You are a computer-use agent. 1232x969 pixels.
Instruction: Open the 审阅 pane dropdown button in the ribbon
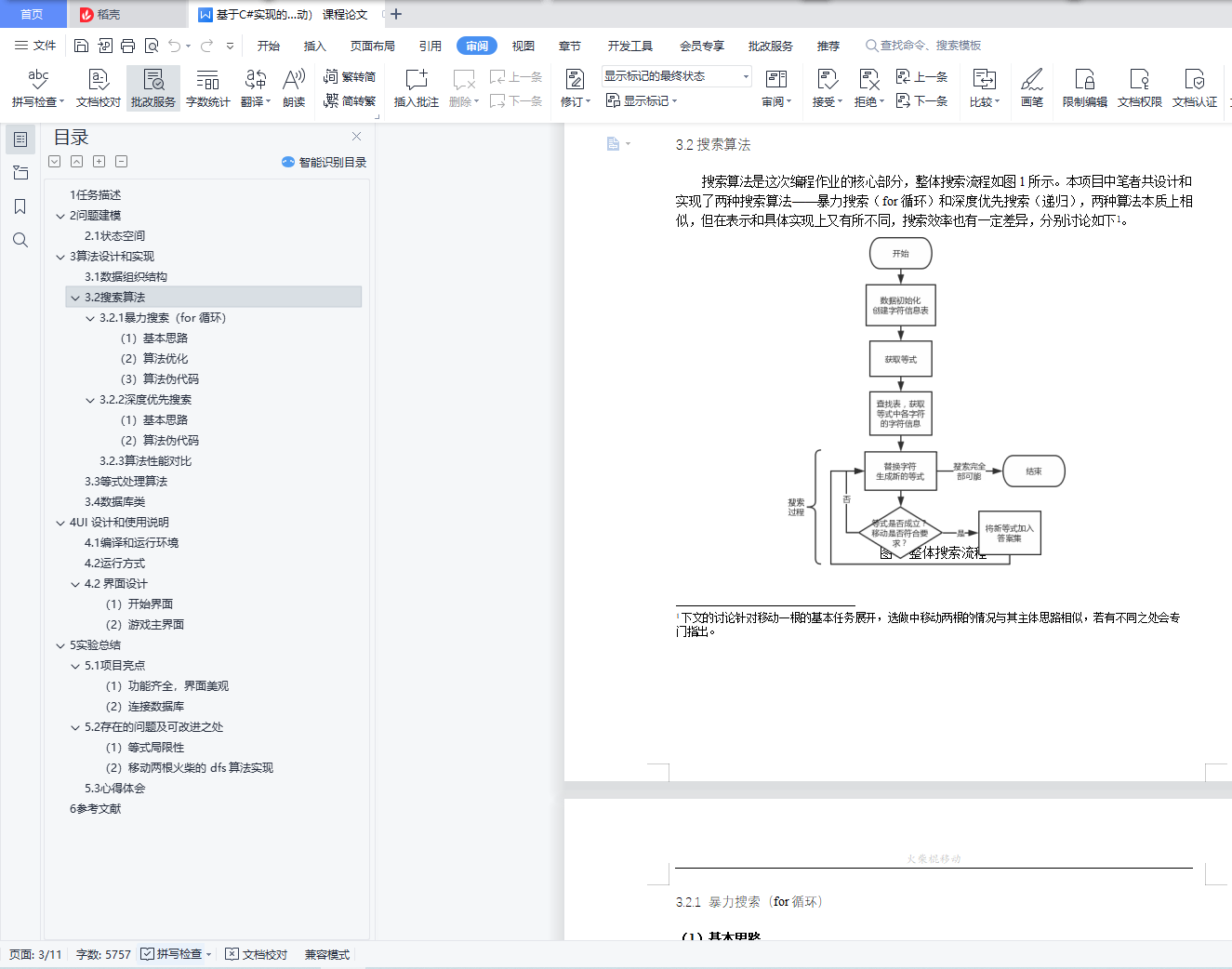point(776,88)
